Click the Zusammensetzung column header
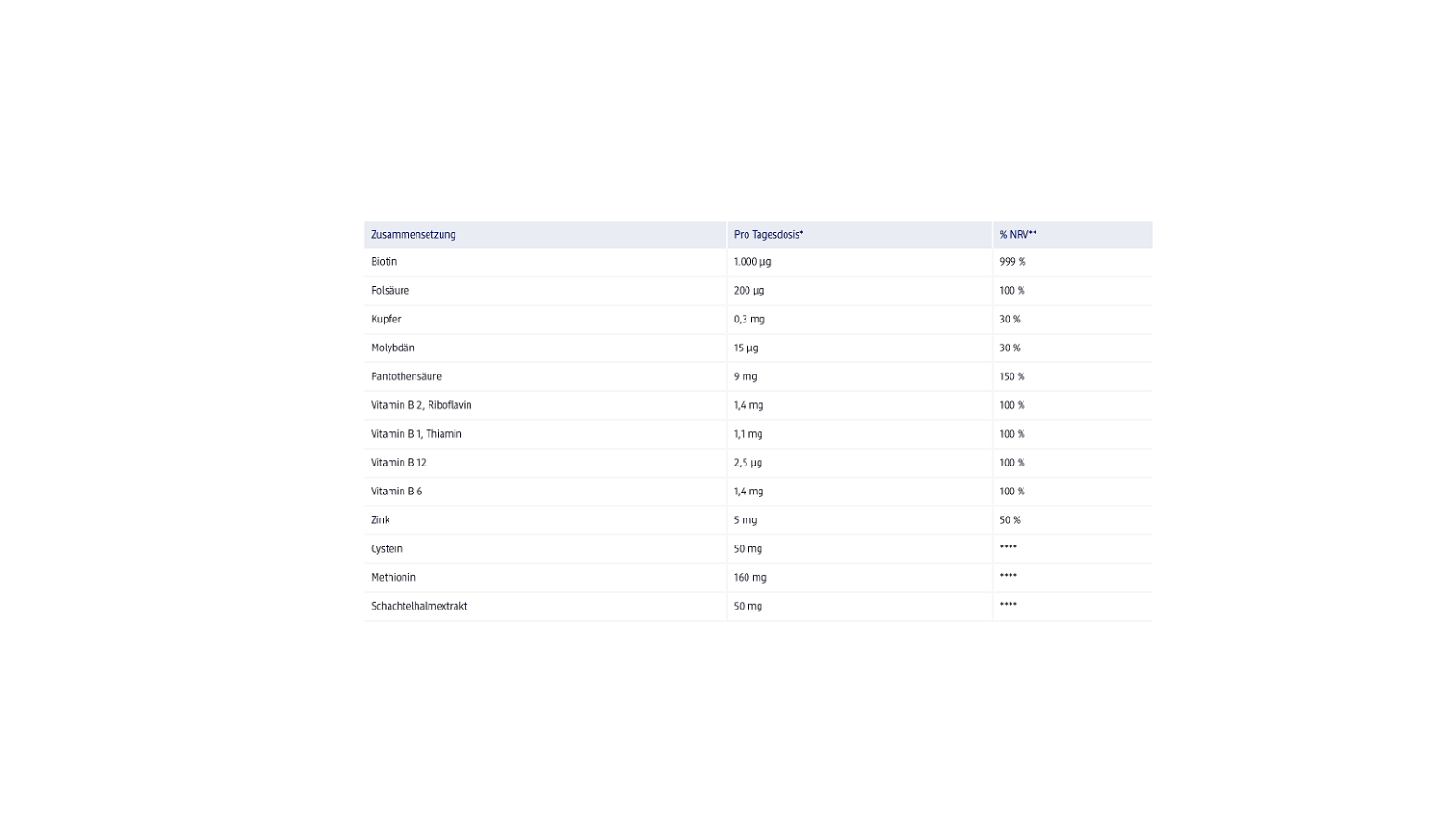Image resolution: width=1452 pixels, height=840 pixels. pyautogui.click(x=413, y=235)
